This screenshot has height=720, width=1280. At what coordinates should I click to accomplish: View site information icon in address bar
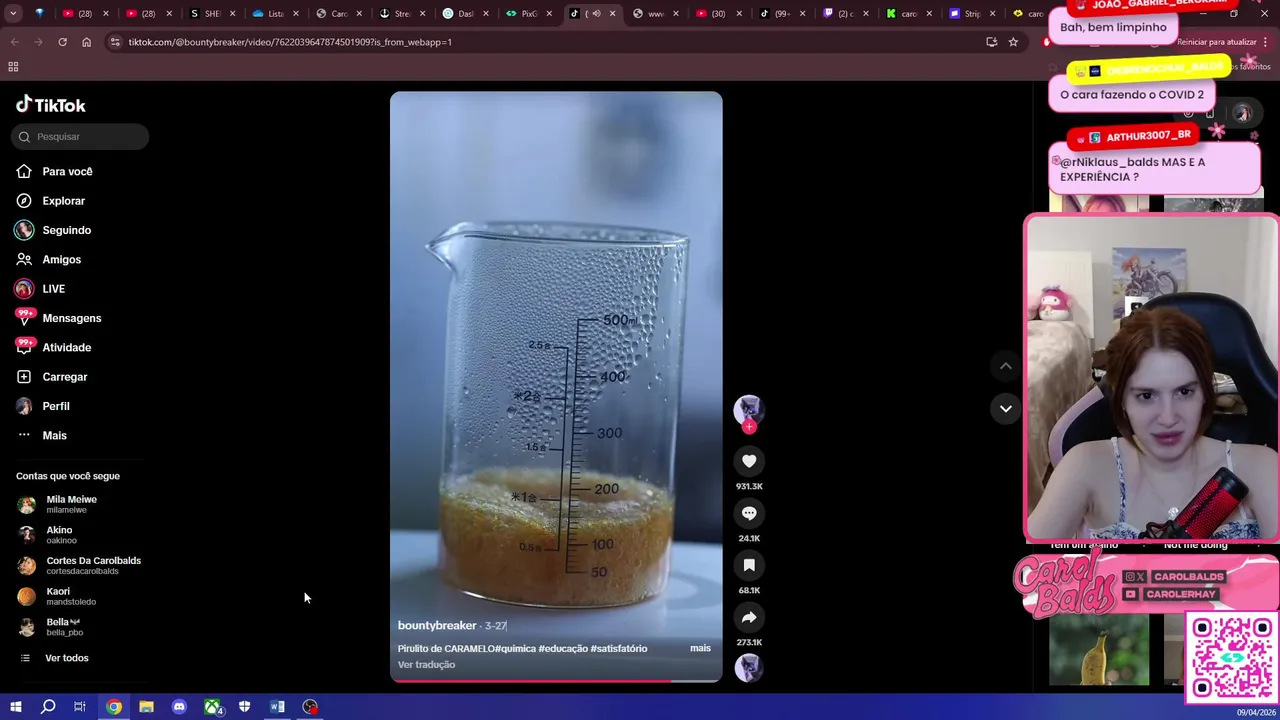coord(115,42)
